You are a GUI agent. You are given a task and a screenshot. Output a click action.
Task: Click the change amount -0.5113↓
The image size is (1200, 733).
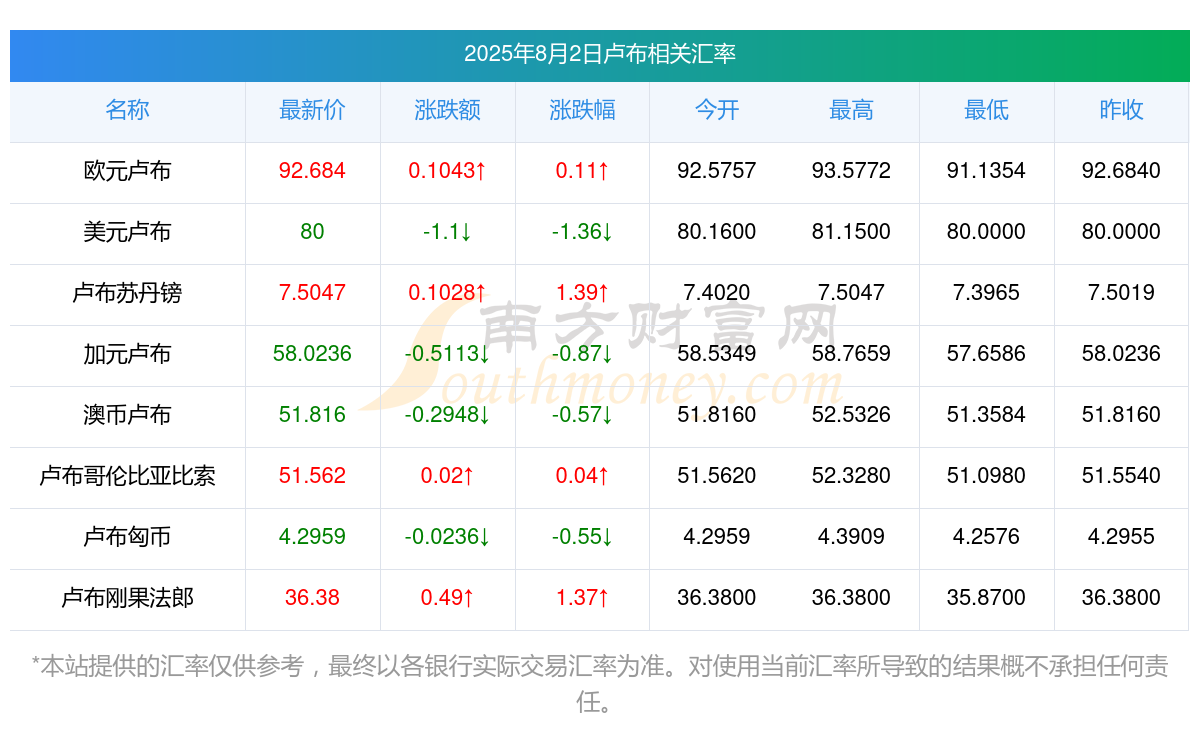coord(447,354)
